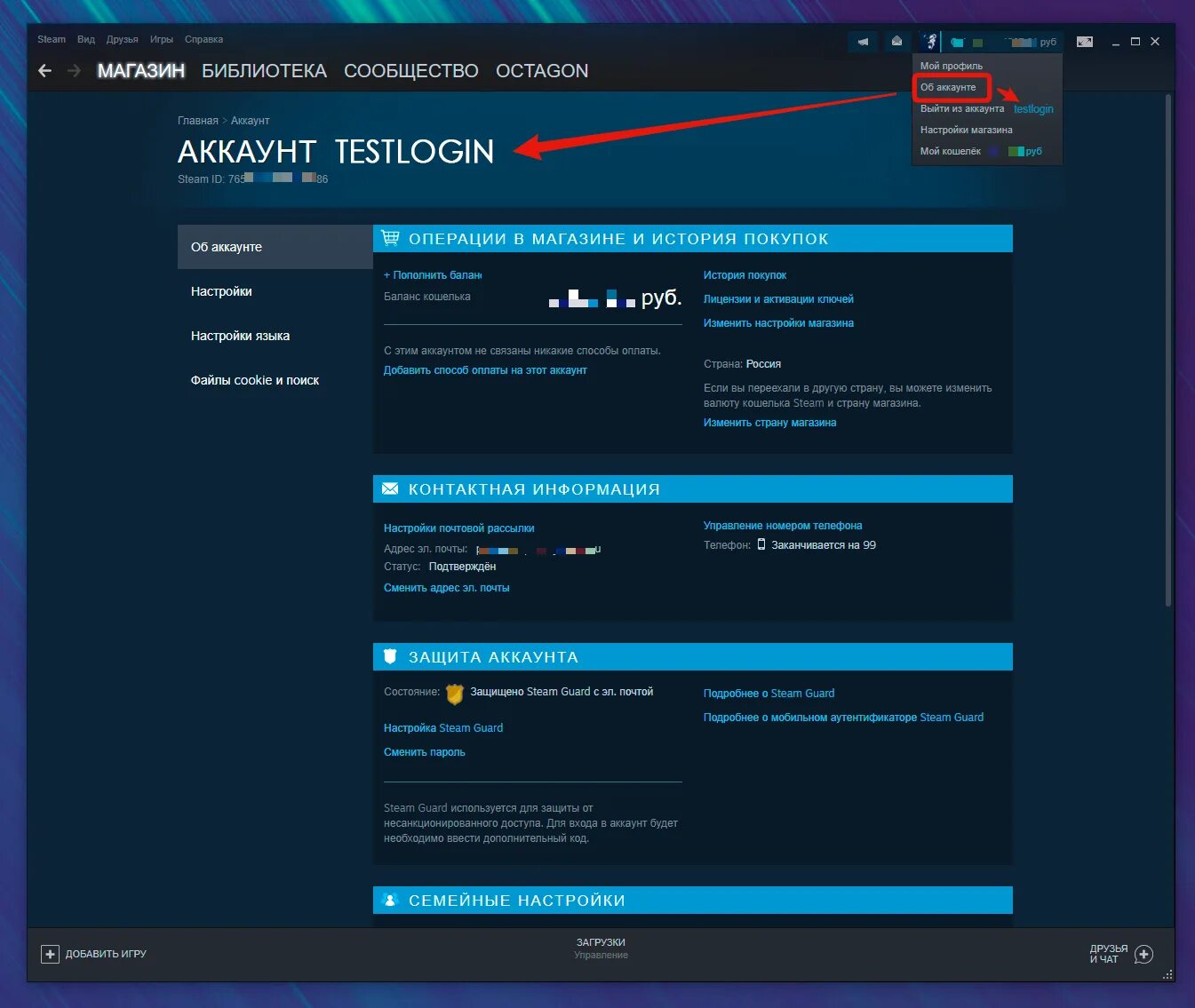The image size is (1195, 1008).
Task: Click the profile avatar in the header
Action: [x=928, y=42]
